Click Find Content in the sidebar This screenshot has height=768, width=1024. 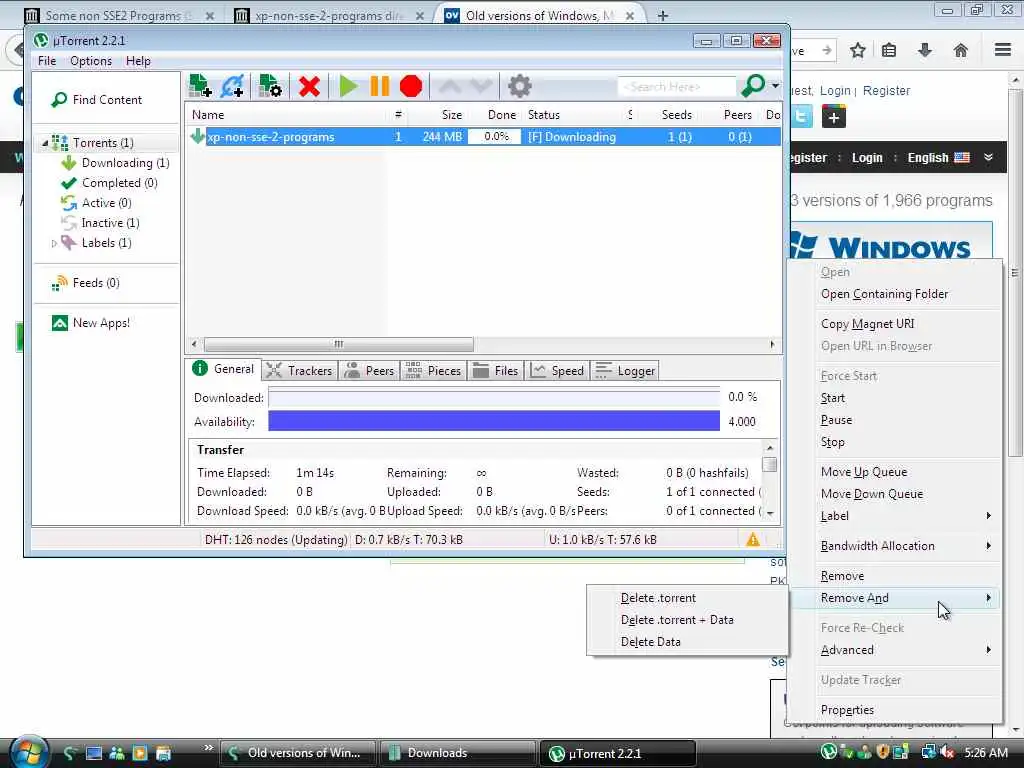(96, 99)
